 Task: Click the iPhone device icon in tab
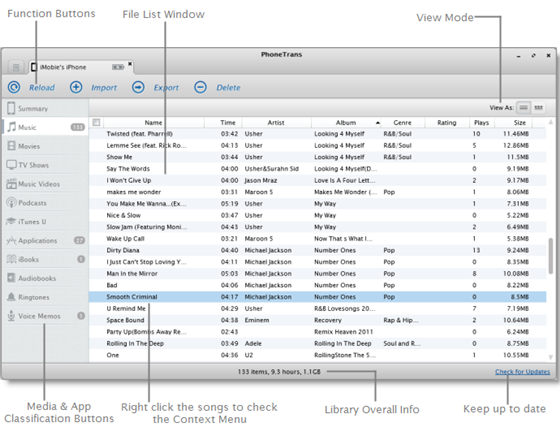(x=34, y=67)
